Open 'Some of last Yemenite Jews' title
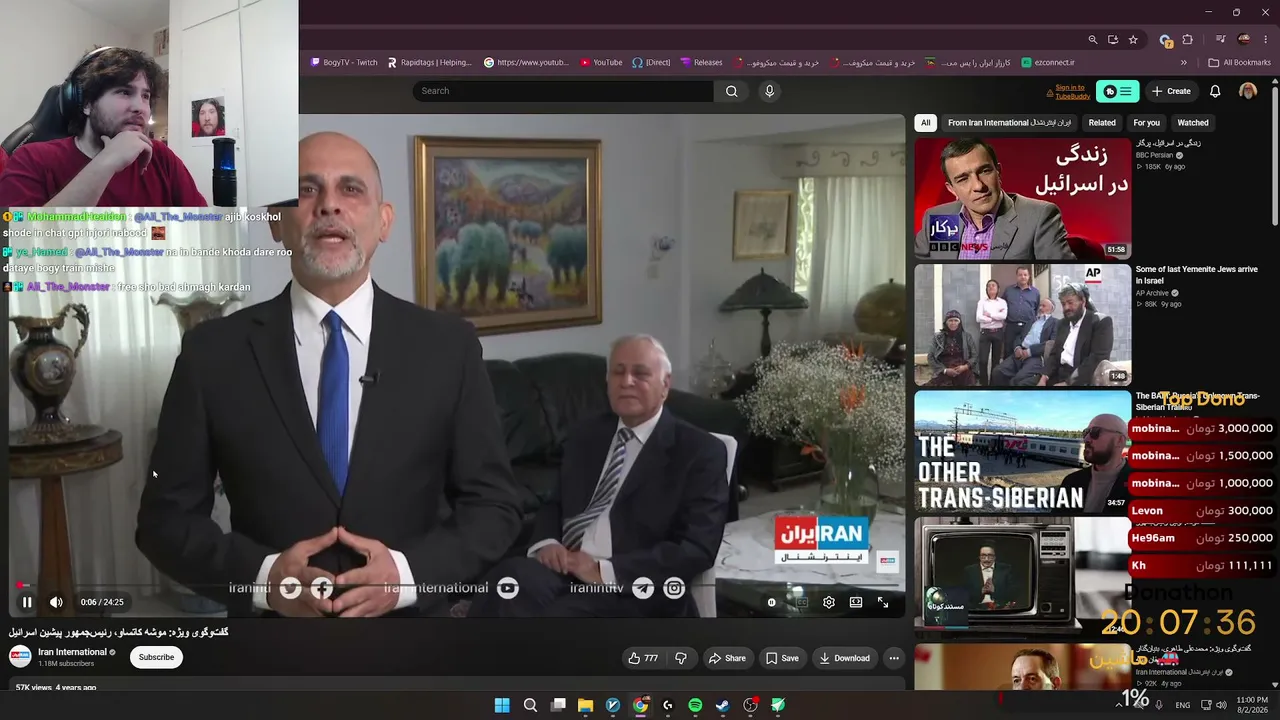Viewport: 1280px width, 720px height. pyautogui.click(x=1197, y=275)
